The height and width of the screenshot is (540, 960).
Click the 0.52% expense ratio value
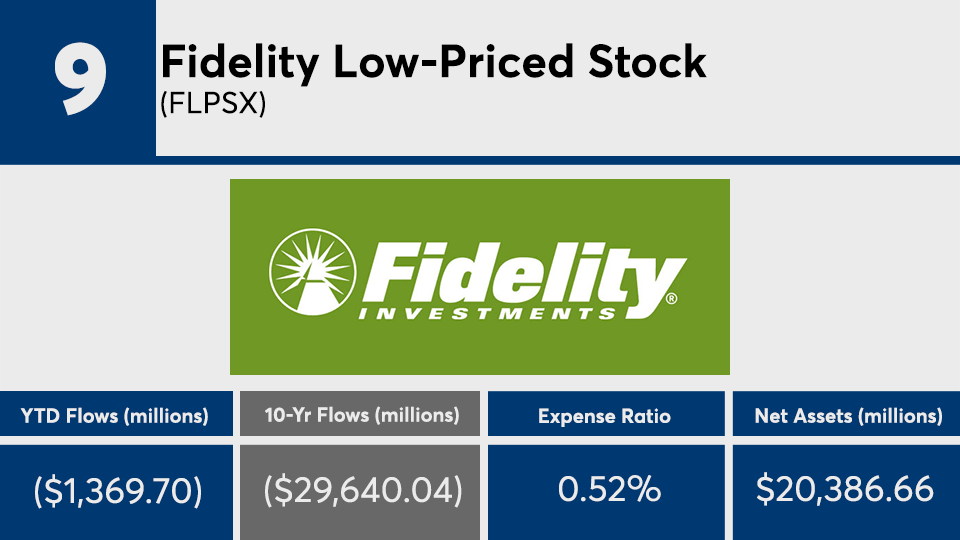point(603,489)
